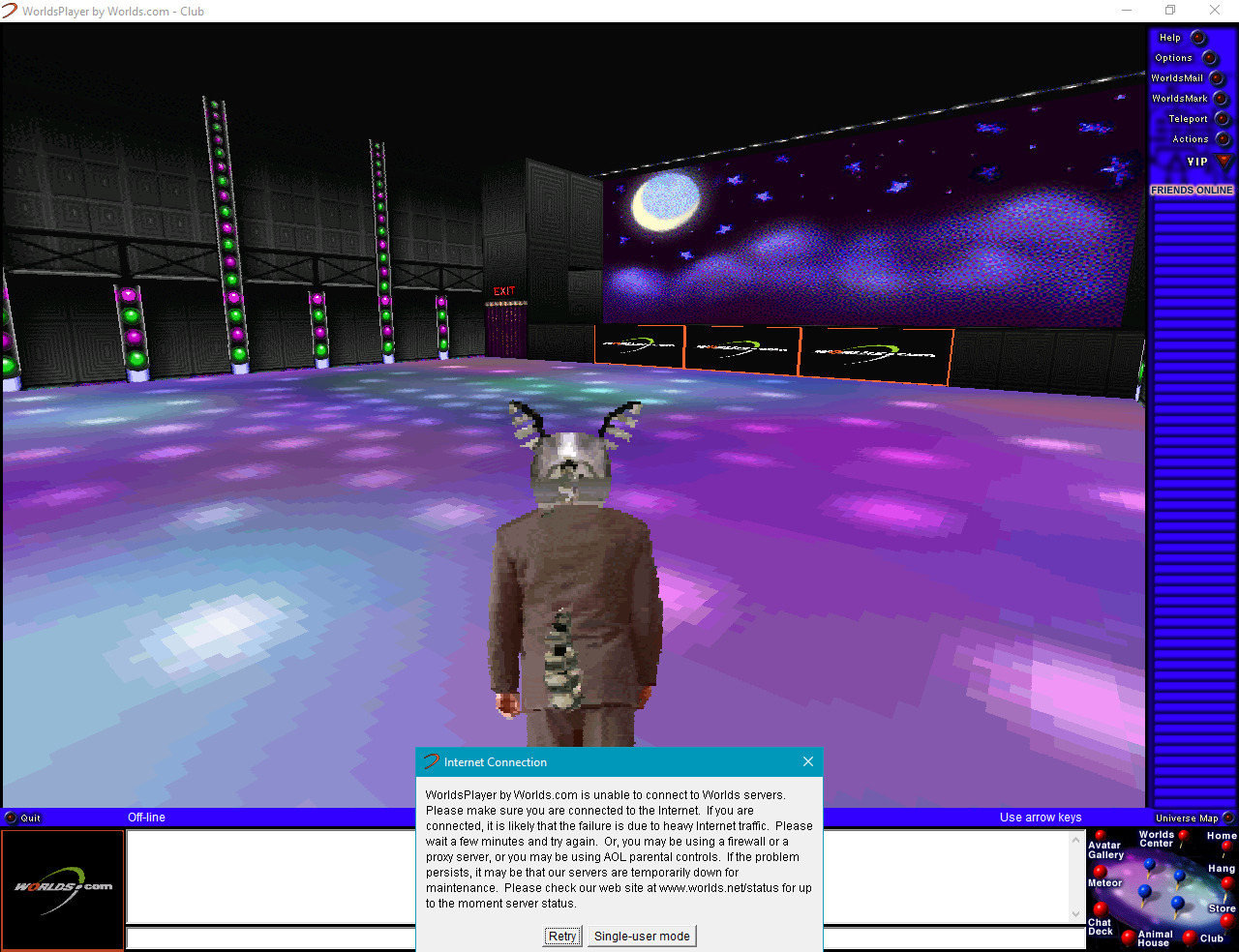Image resolution: width=1239 pixels, height=952 pixels.
Task: Open the WorldsMark bookmarks button
Action: pos(1221,99)
